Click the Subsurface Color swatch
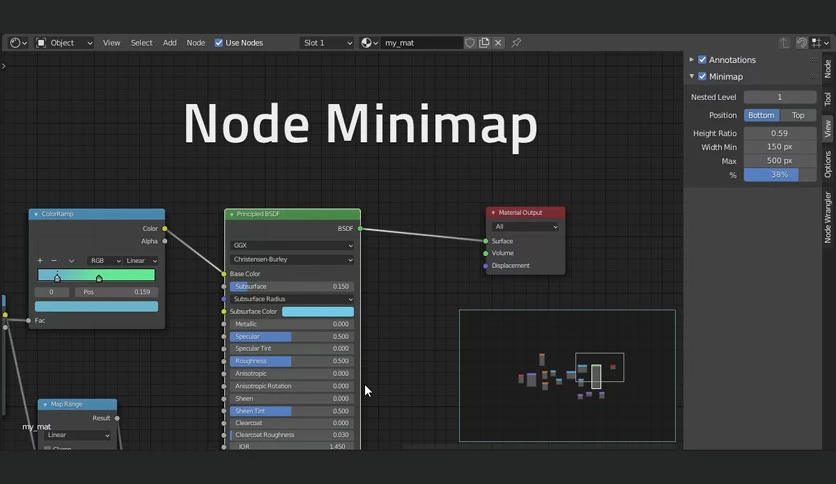The width and height of the screenshot is (836, 484). [318, 311]
